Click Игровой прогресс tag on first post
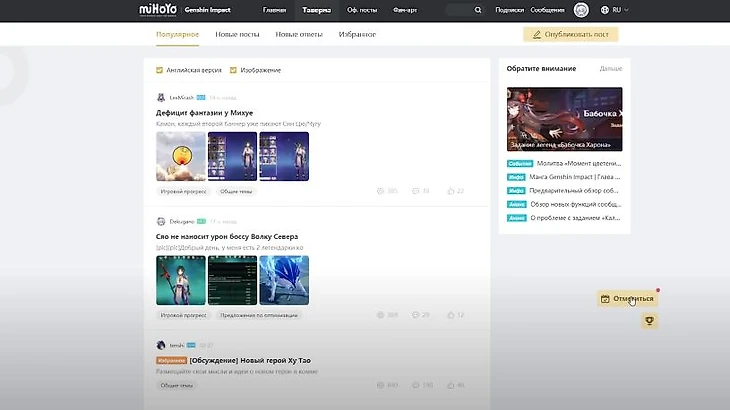Viewport: 730px width, 410px height. [x=183, y=191]
